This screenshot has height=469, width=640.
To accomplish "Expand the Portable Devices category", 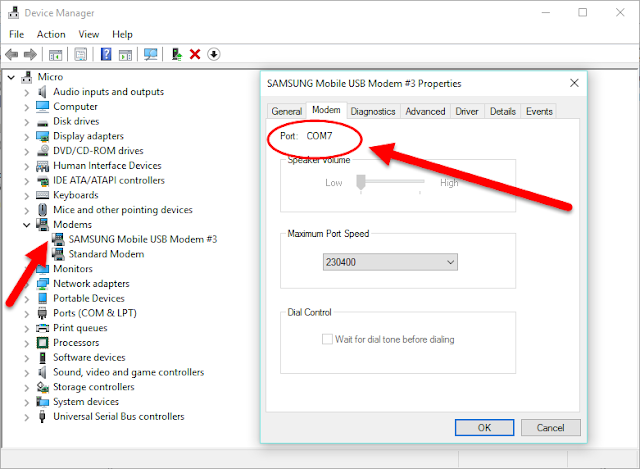I will (x=27, y=299).
